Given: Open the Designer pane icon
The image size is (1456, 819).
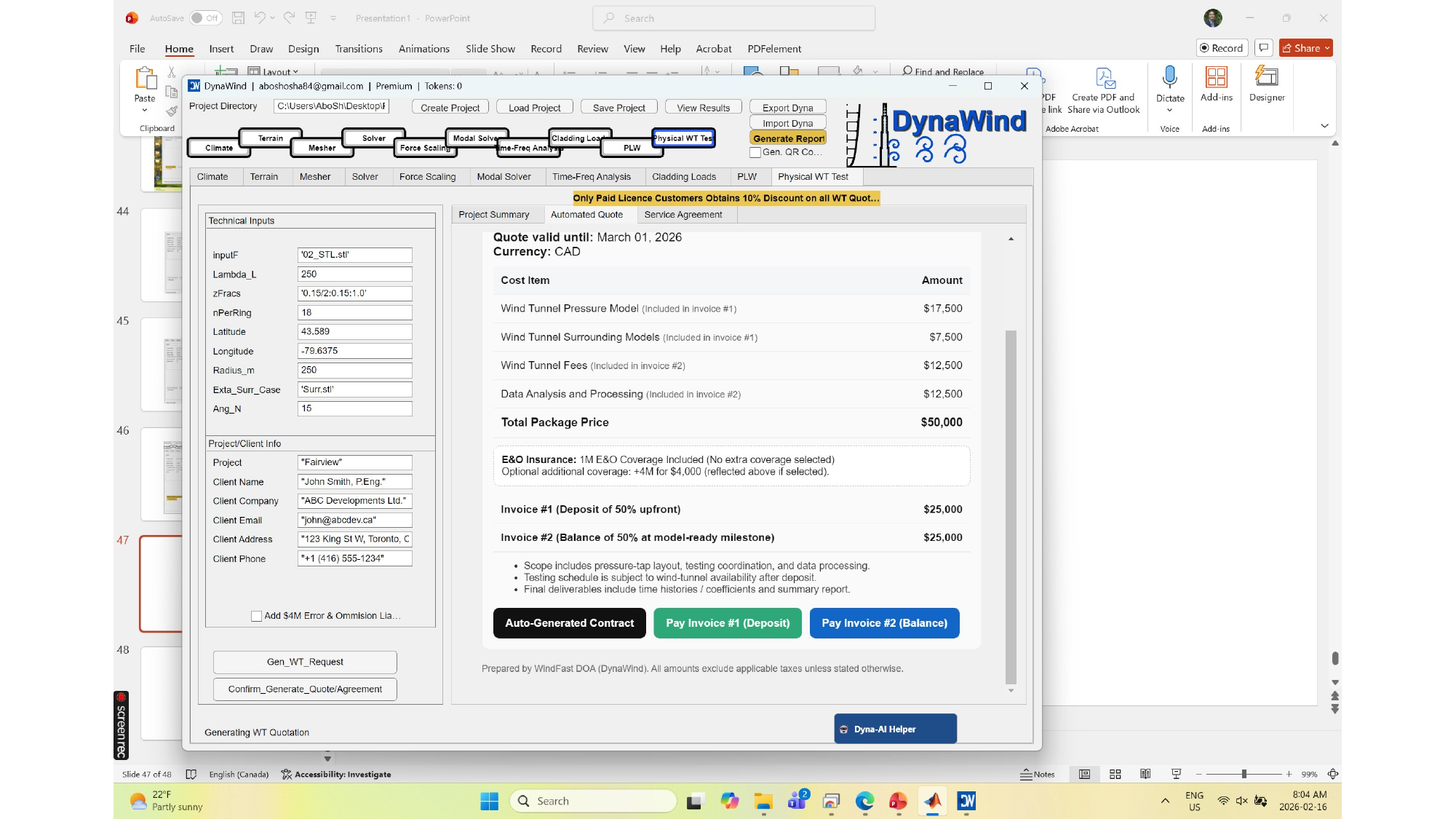Looking at the screenshot, I should (x=1266, y=78).
